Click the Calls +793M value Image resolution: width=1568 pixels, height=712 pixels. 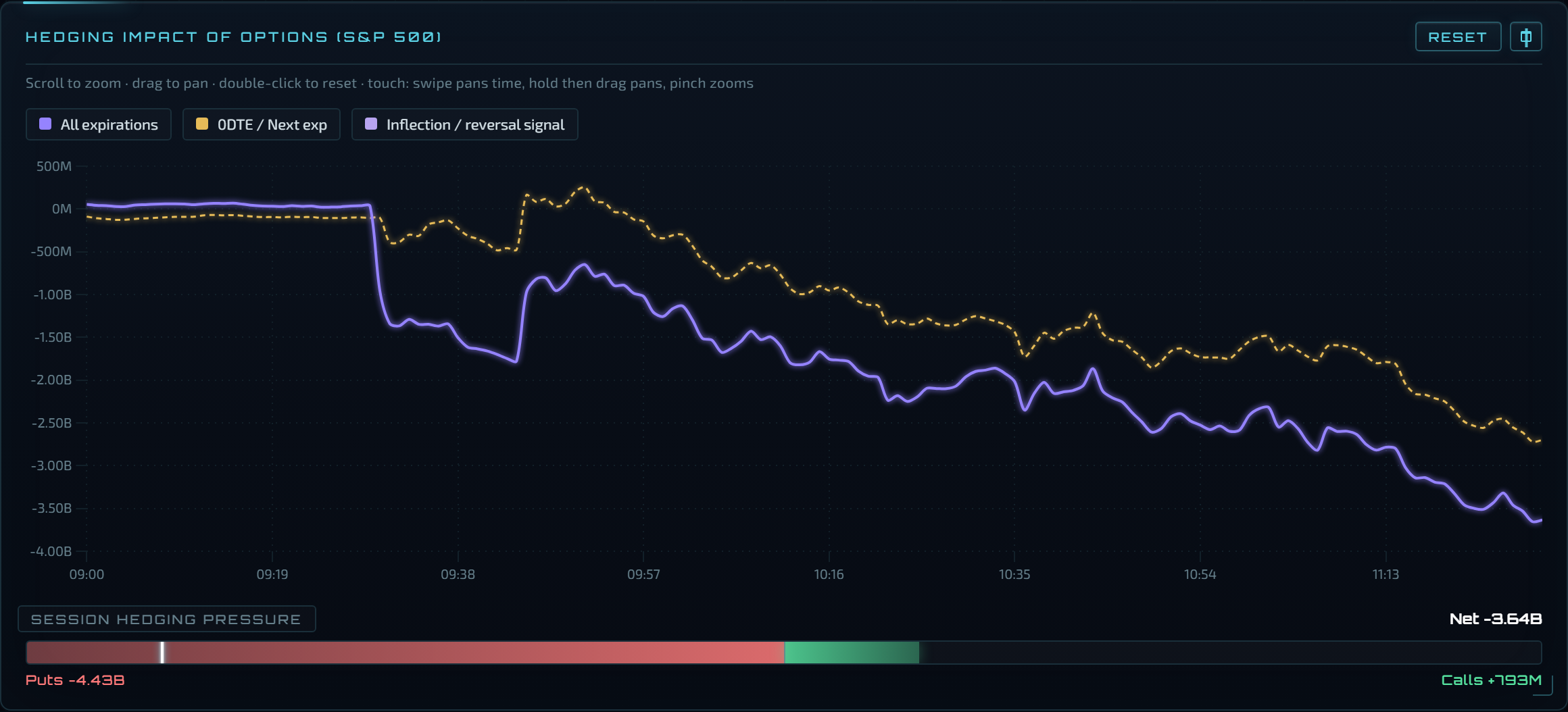(1492, 680)
